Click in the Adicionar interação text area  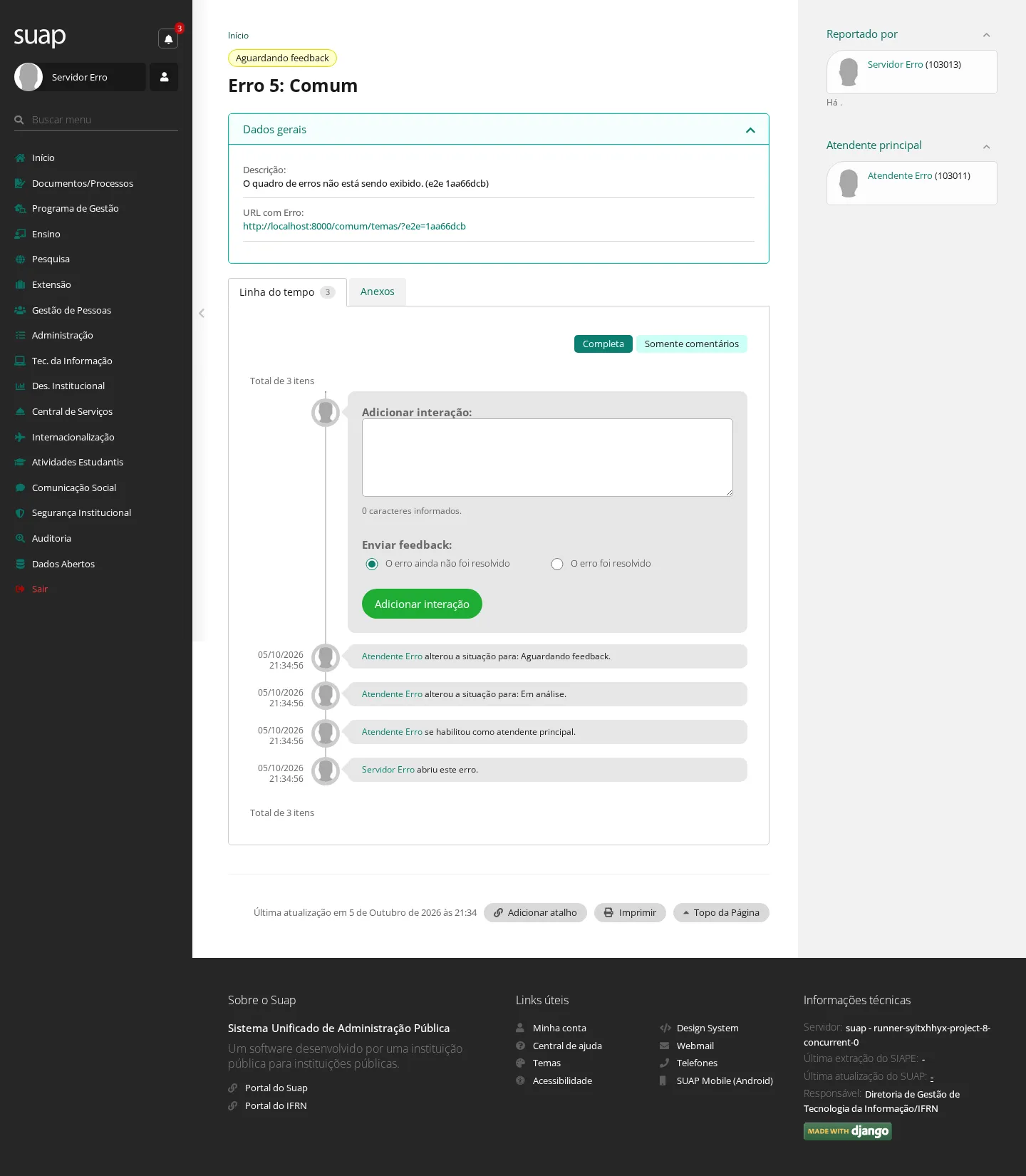coord(547,458)
